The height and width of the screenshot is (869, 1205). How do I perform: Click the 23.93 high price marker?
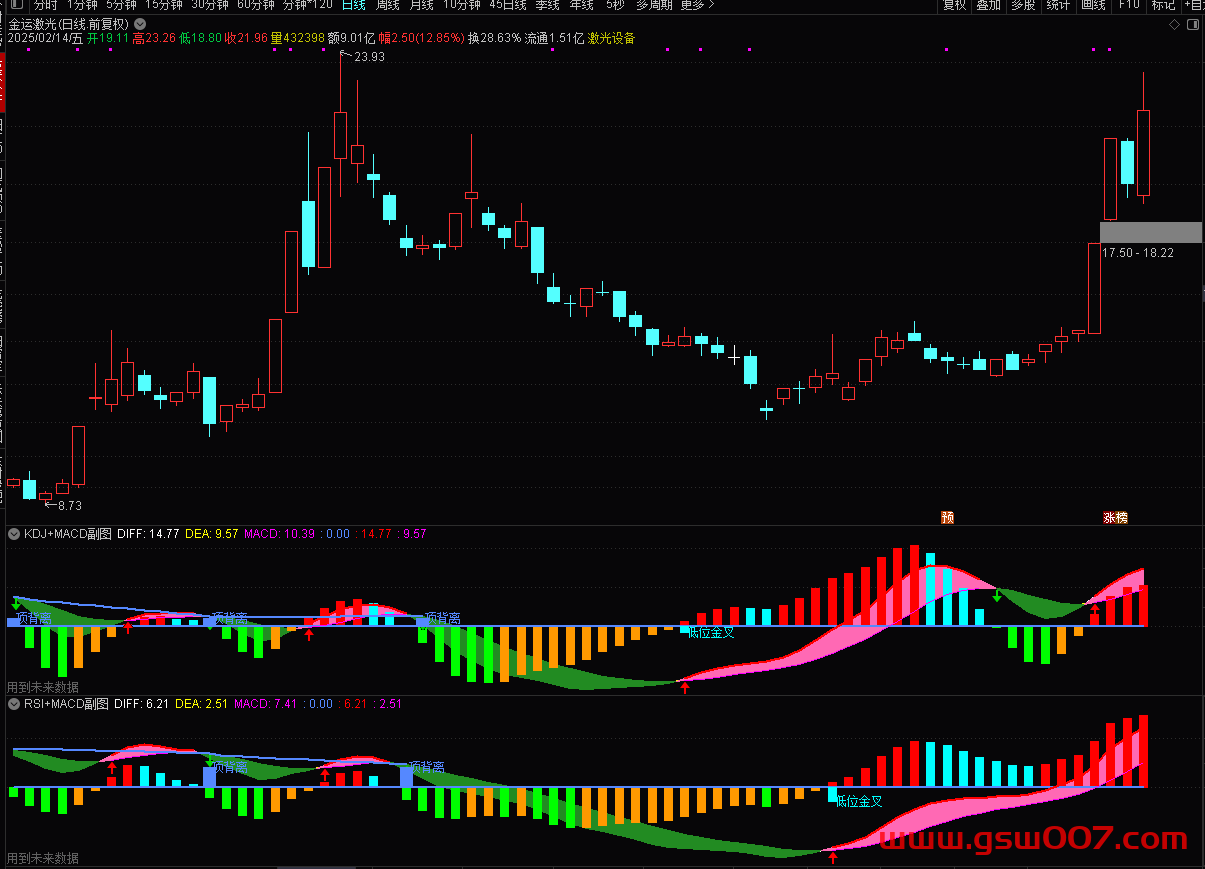368,57
